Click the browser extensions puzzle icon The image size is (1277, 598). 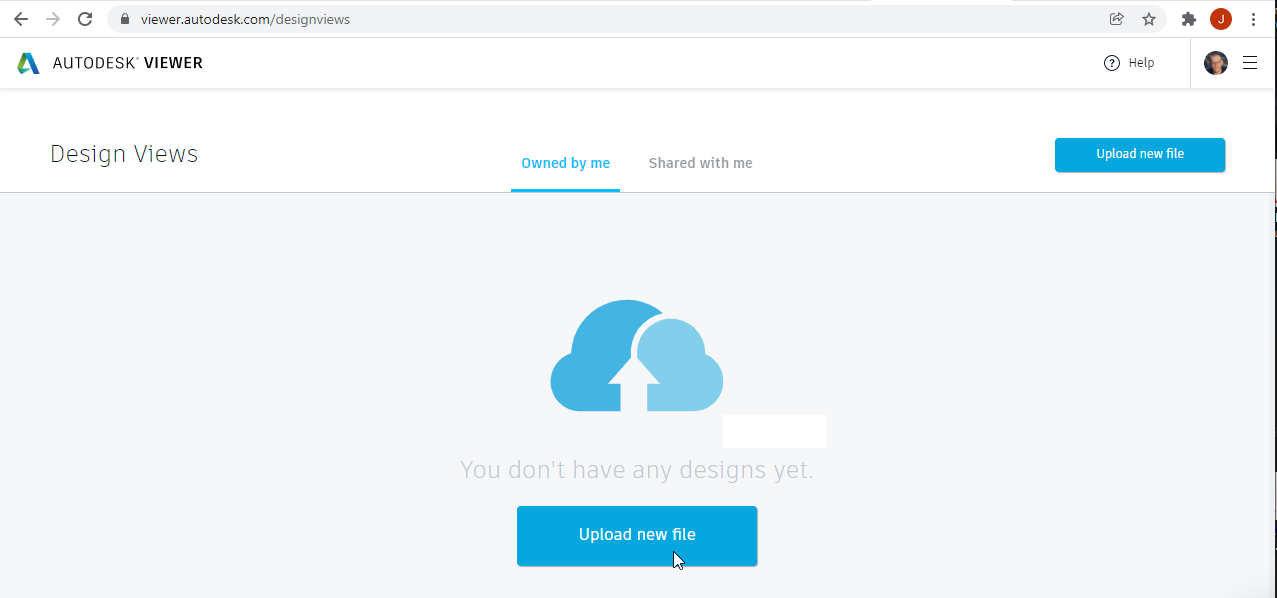[1188, 18]
